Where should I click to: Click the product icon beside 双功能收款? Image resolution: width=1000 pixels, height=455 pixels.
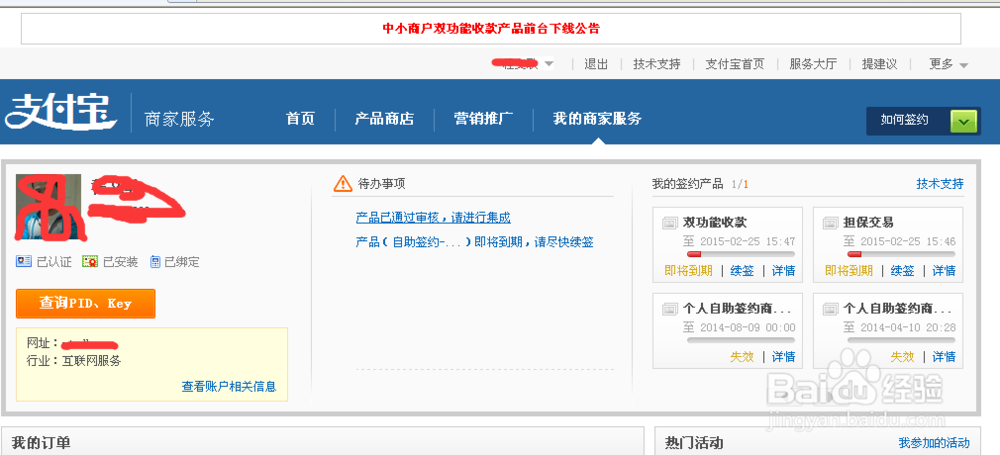(670, 223)
